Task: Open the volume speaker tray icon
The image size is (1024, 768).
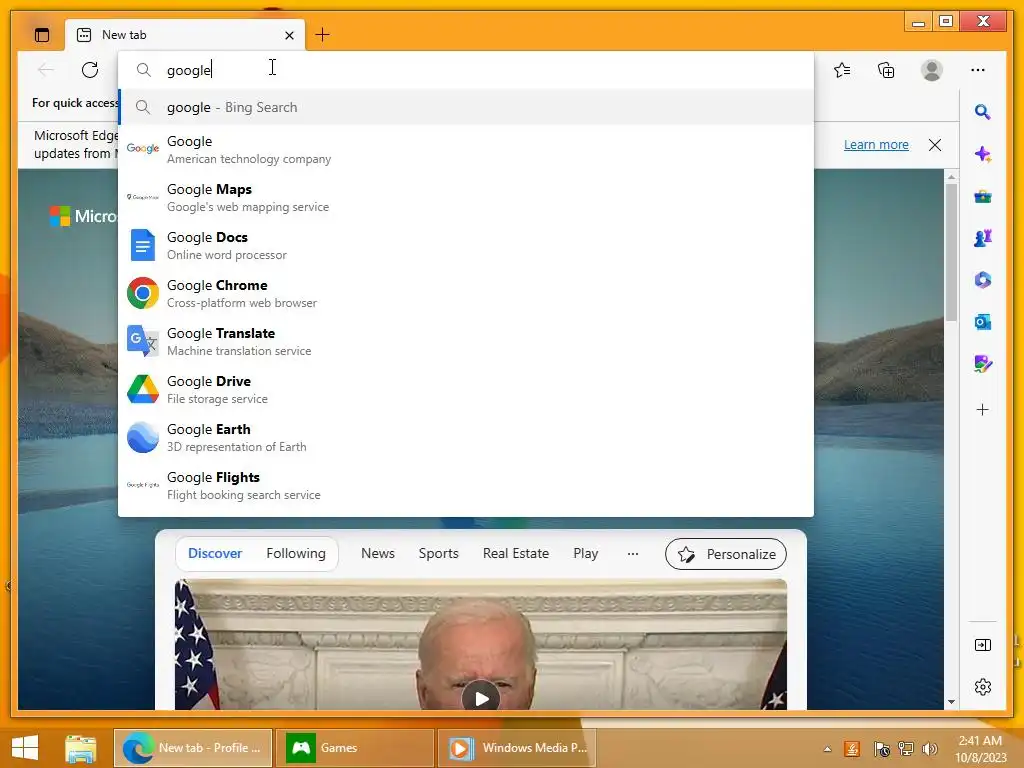Action: (929, 749)
